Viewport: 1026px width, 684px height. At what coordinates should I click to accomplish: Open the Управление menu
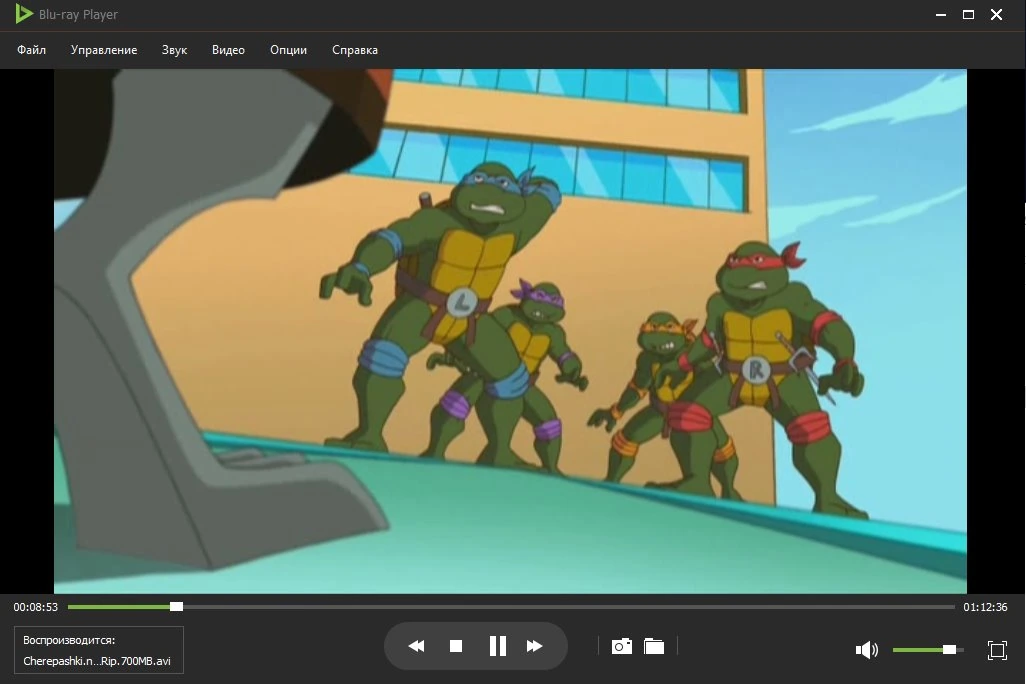(104, 50)
